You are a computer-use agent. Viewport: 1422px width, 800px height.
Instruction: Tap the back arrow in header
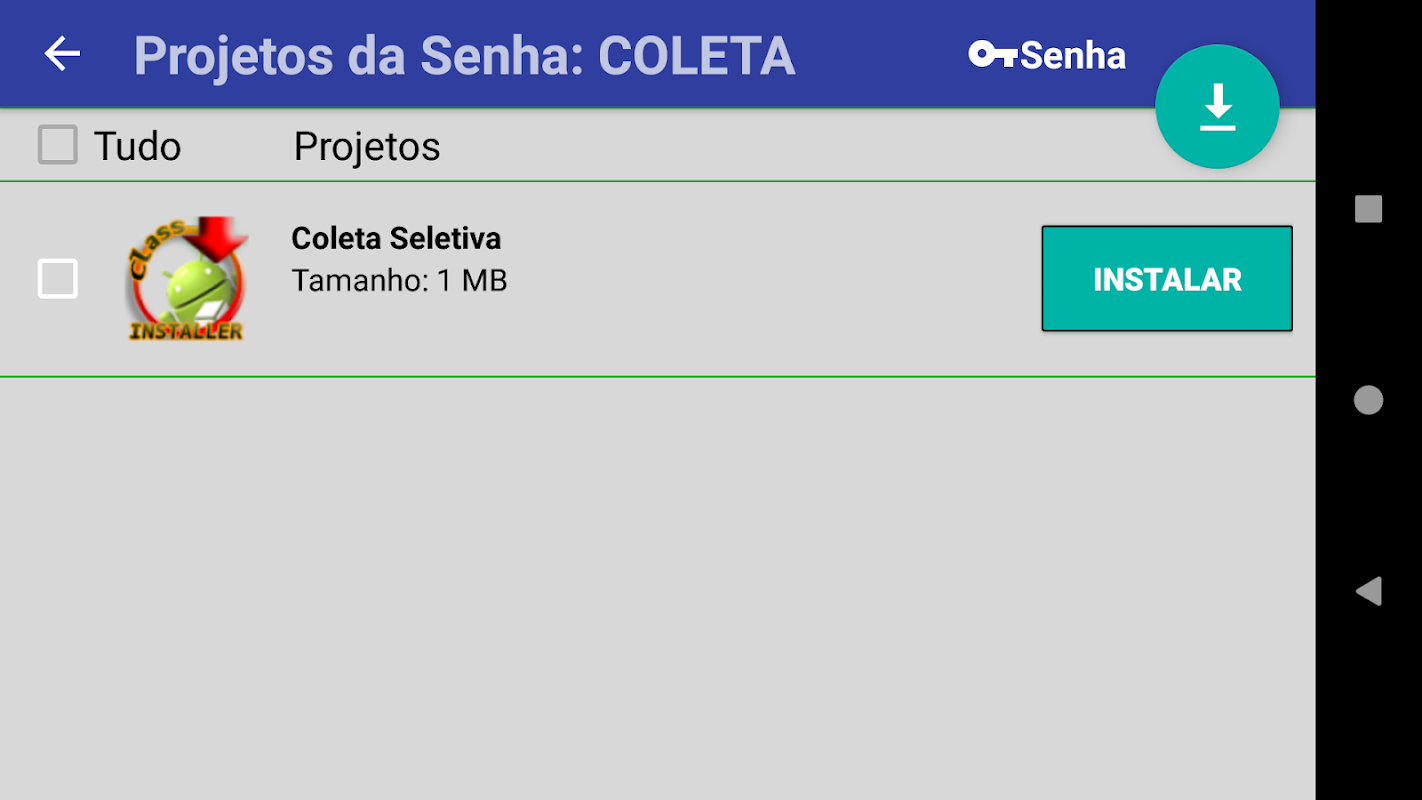point(62,54)
